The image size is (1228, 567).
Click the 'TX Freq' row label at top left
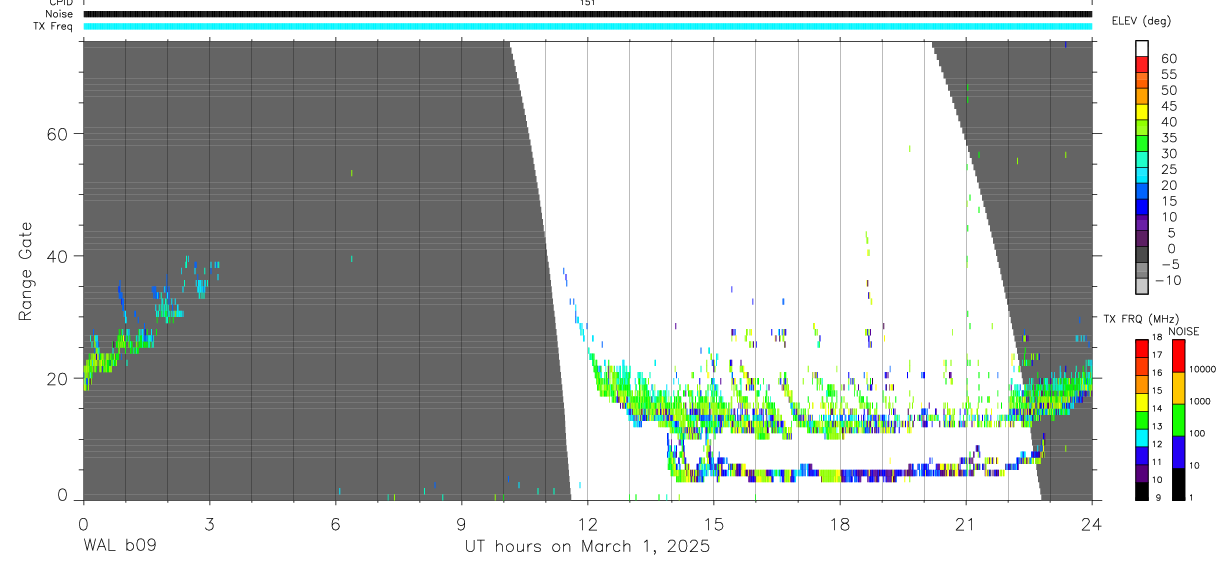coord(54,25)
